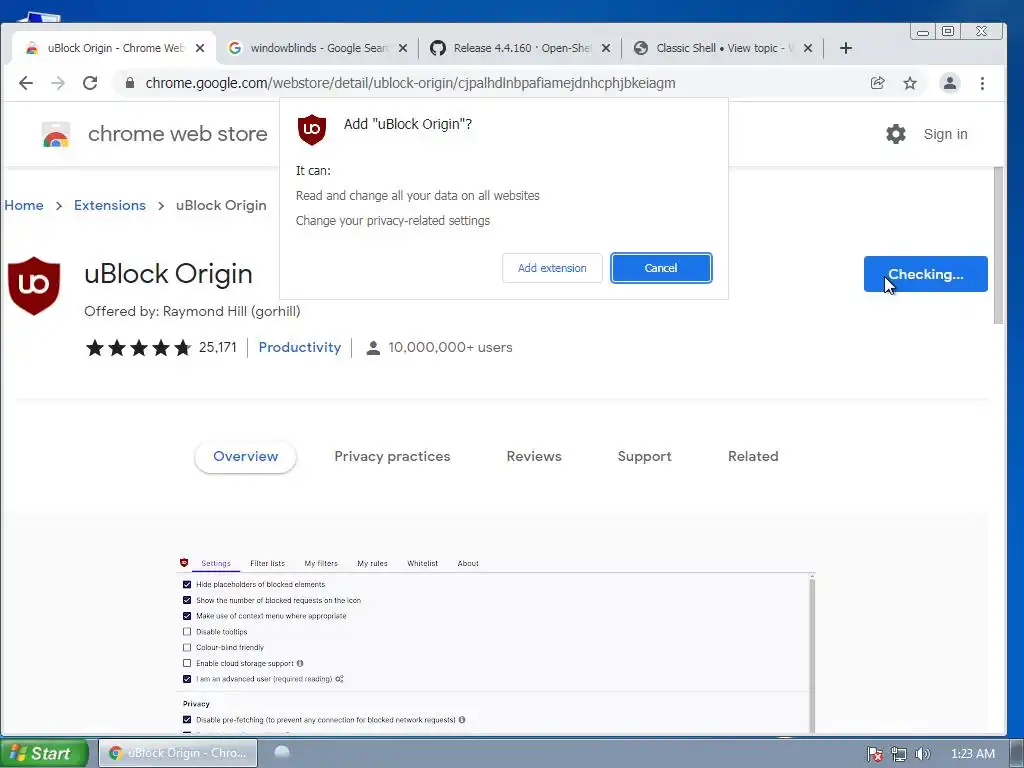Open the Chrome three-dot menu
Screen dimensions: 1024x768
(x=982, y=83)
